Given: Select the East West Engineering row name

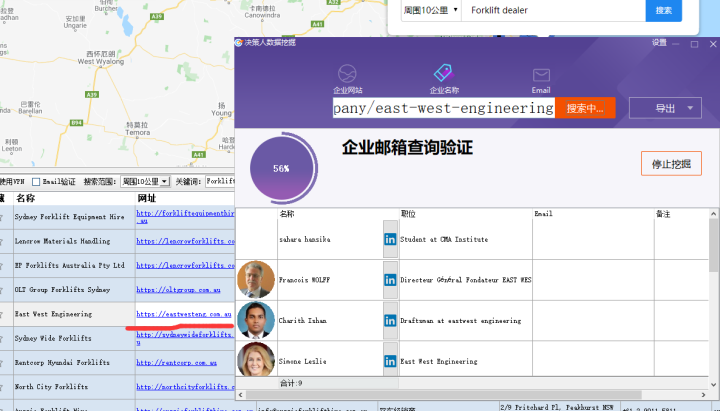Looking at the screenshot, I should point(53,314).
